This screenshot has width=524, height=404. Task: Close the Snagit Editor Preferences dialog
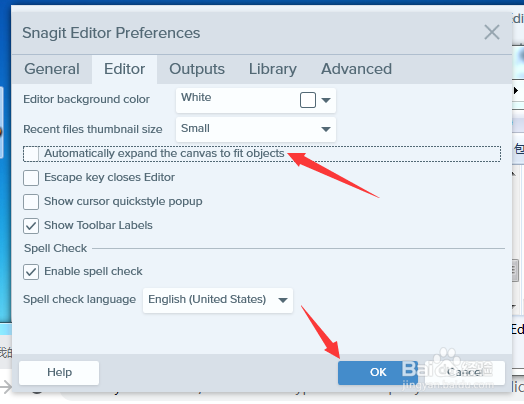(x=492, y=32)
